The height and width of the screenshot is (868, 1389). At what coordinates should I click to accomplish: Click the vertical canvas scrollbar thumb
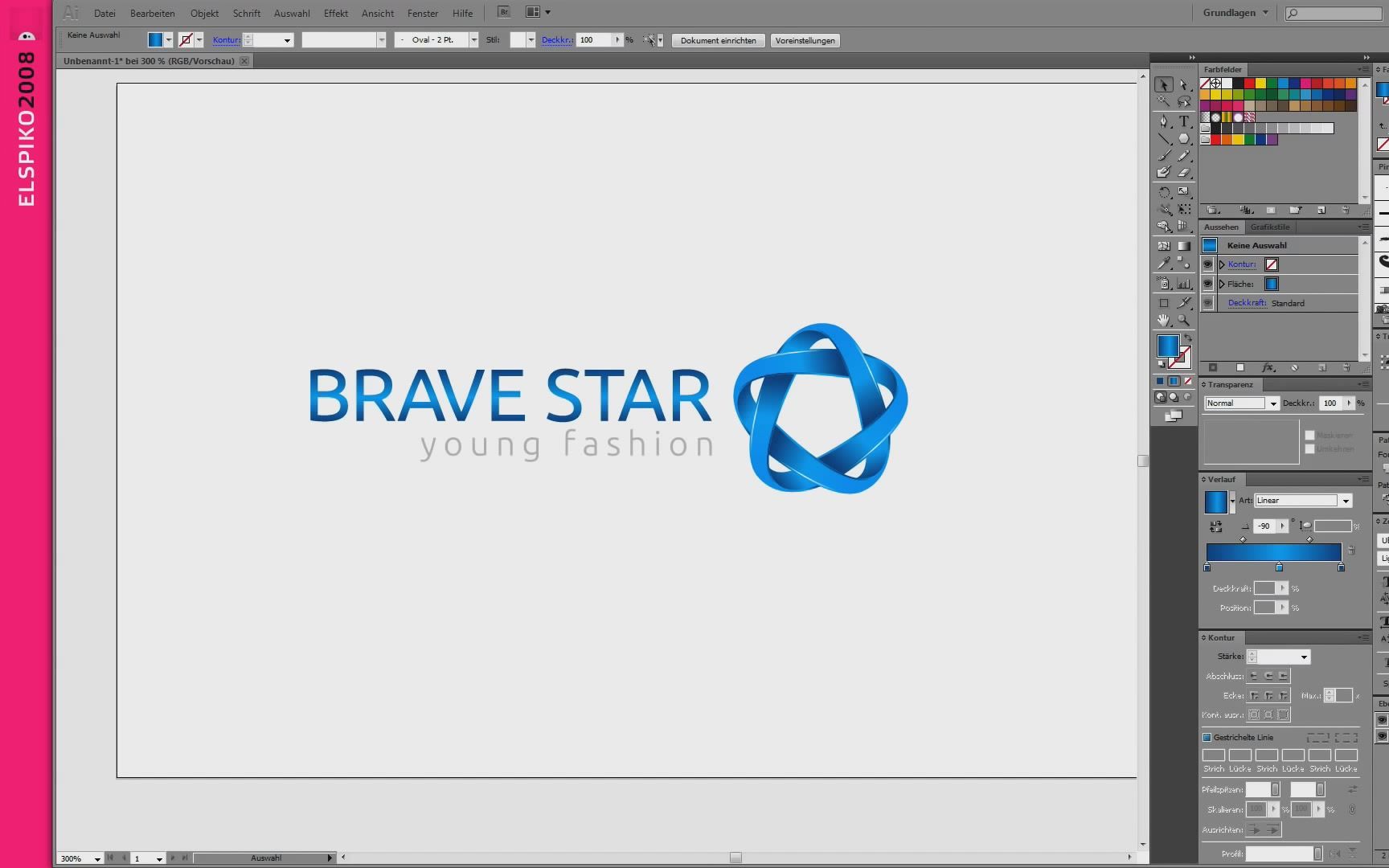tap(1142, 461)
